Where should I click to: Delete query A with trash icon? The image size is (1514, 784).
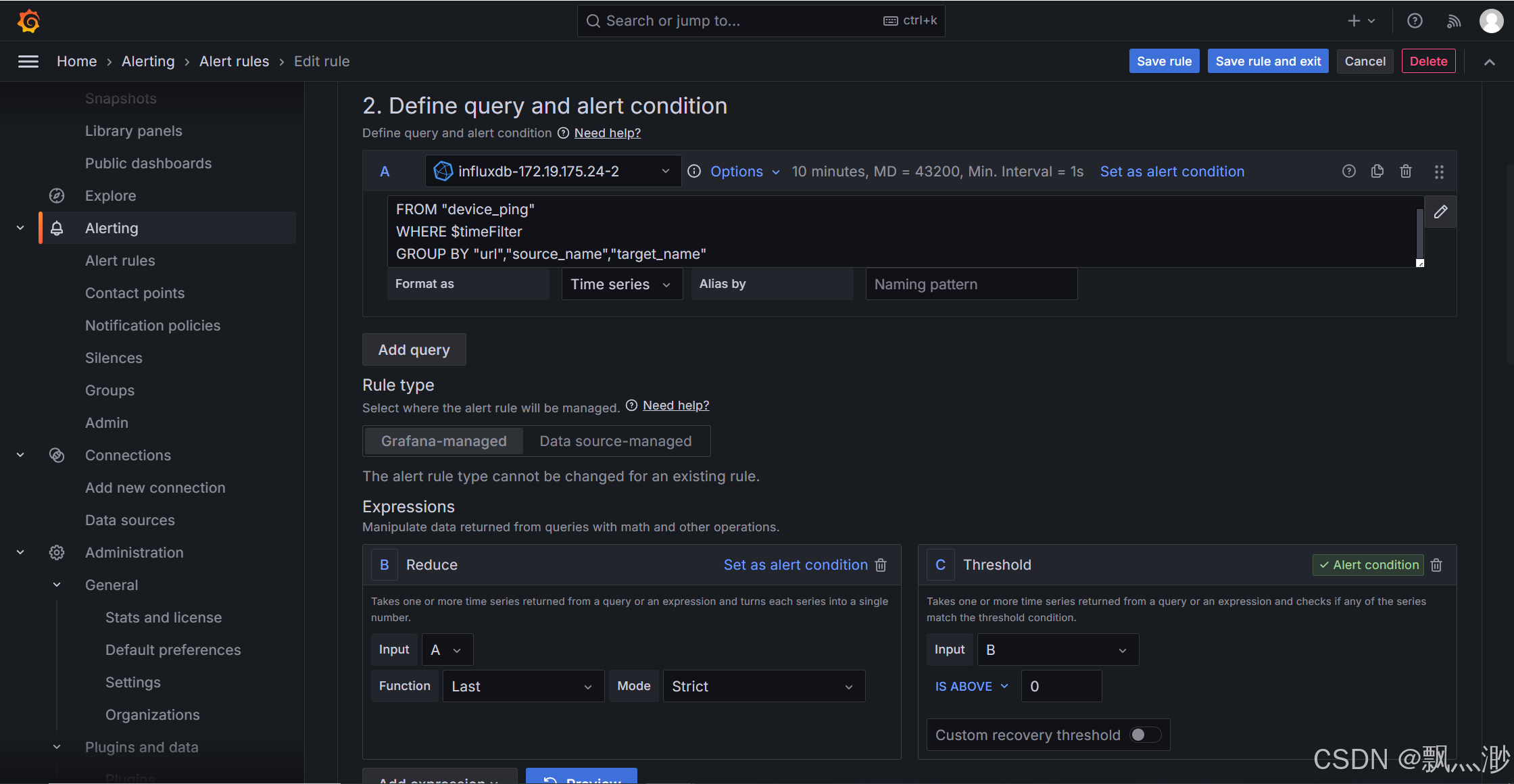tap(1406, 172)
